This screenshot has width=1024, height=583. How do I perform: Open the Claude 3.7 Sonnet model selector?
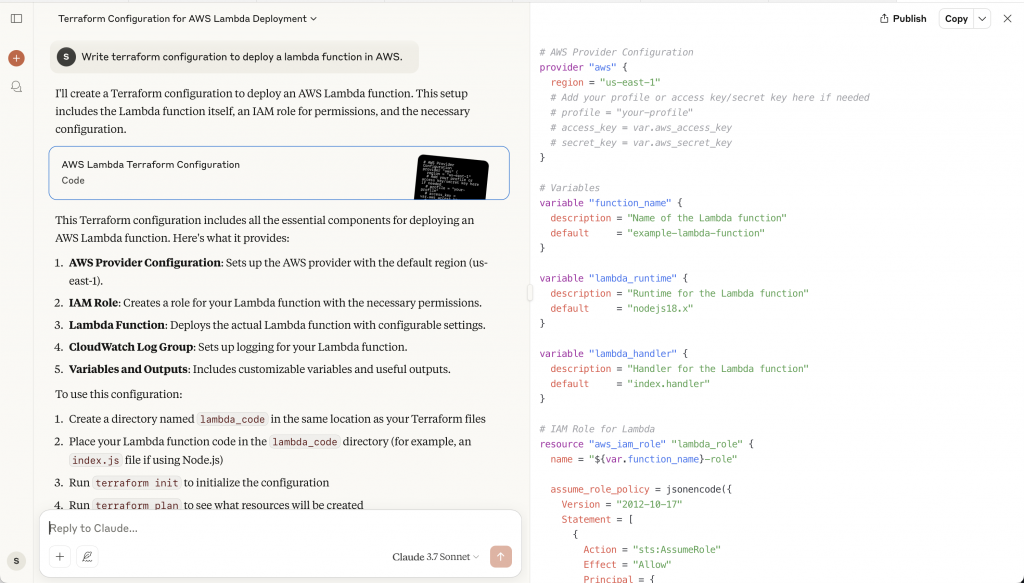click(436, 557)
